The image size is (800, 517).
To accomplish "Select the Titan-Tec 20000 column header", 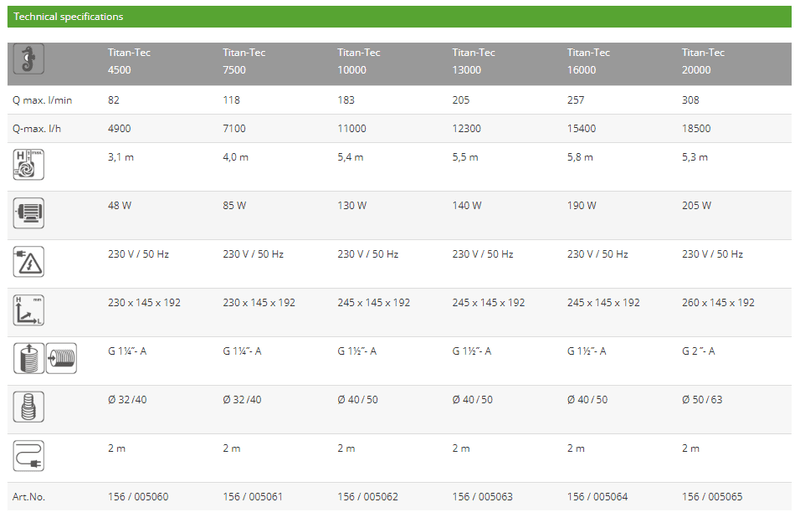I will pos(704,61).
